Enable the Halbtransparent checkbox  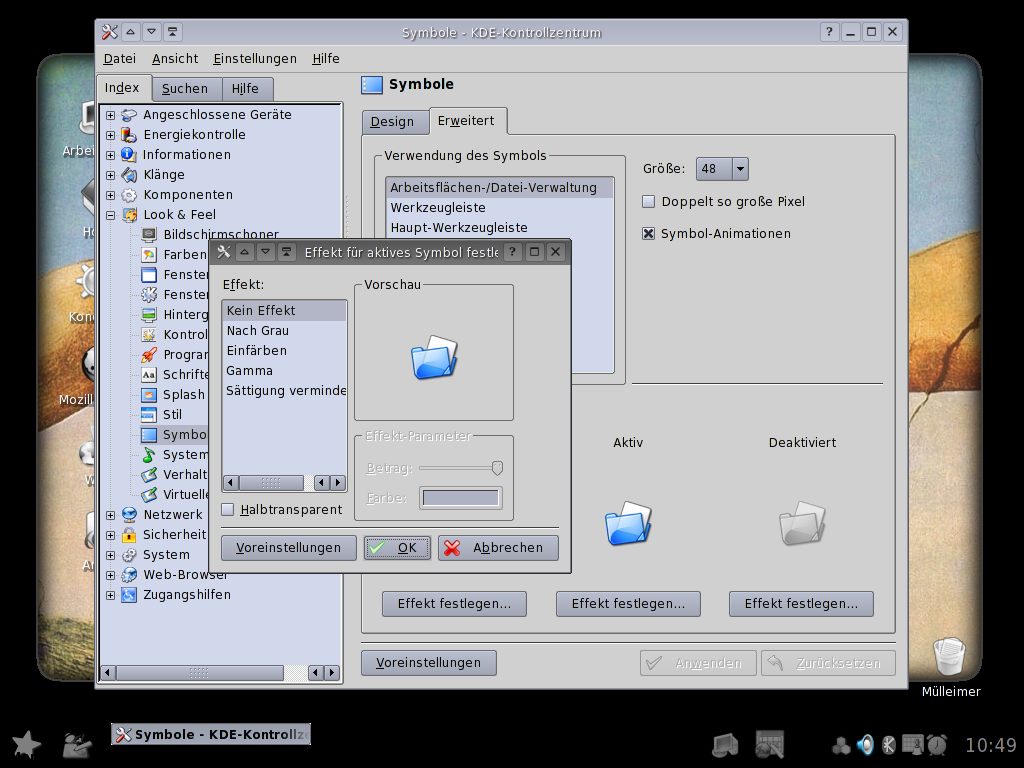[x=228, y=509]
